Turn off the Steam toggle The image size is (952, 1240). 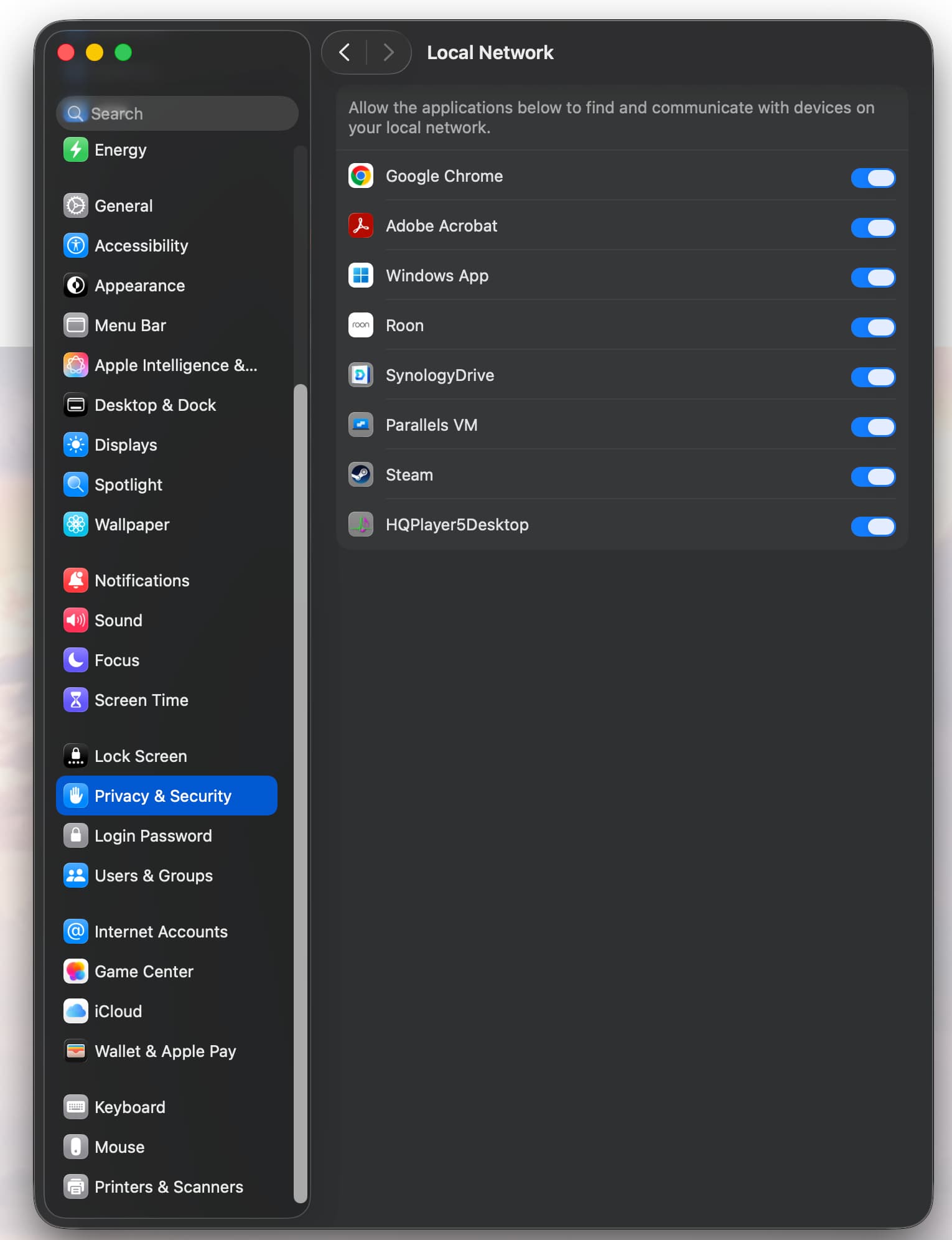point(872,477)
